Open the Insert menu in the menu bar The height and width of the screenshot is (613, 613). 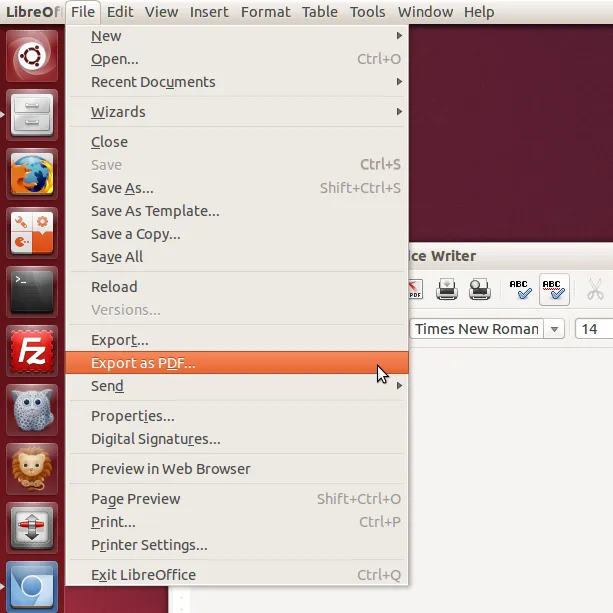click(209, 12)
